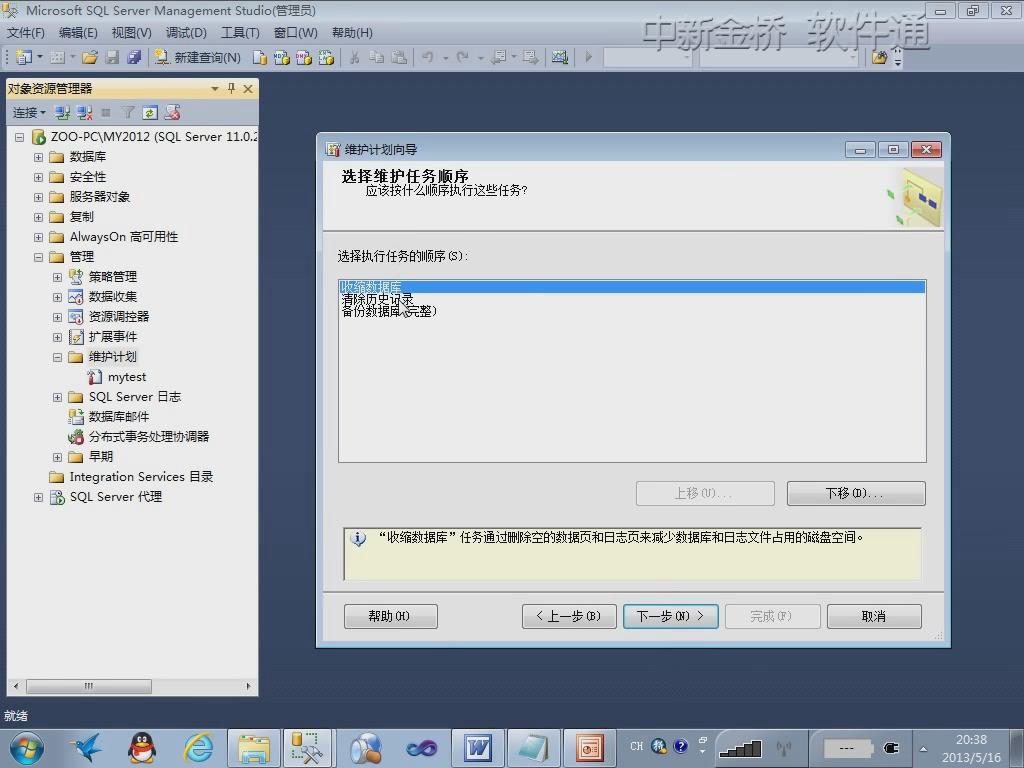Click the blue bird taskbar icon
This screenshot has width=1024, height=768.
[87, 748]
